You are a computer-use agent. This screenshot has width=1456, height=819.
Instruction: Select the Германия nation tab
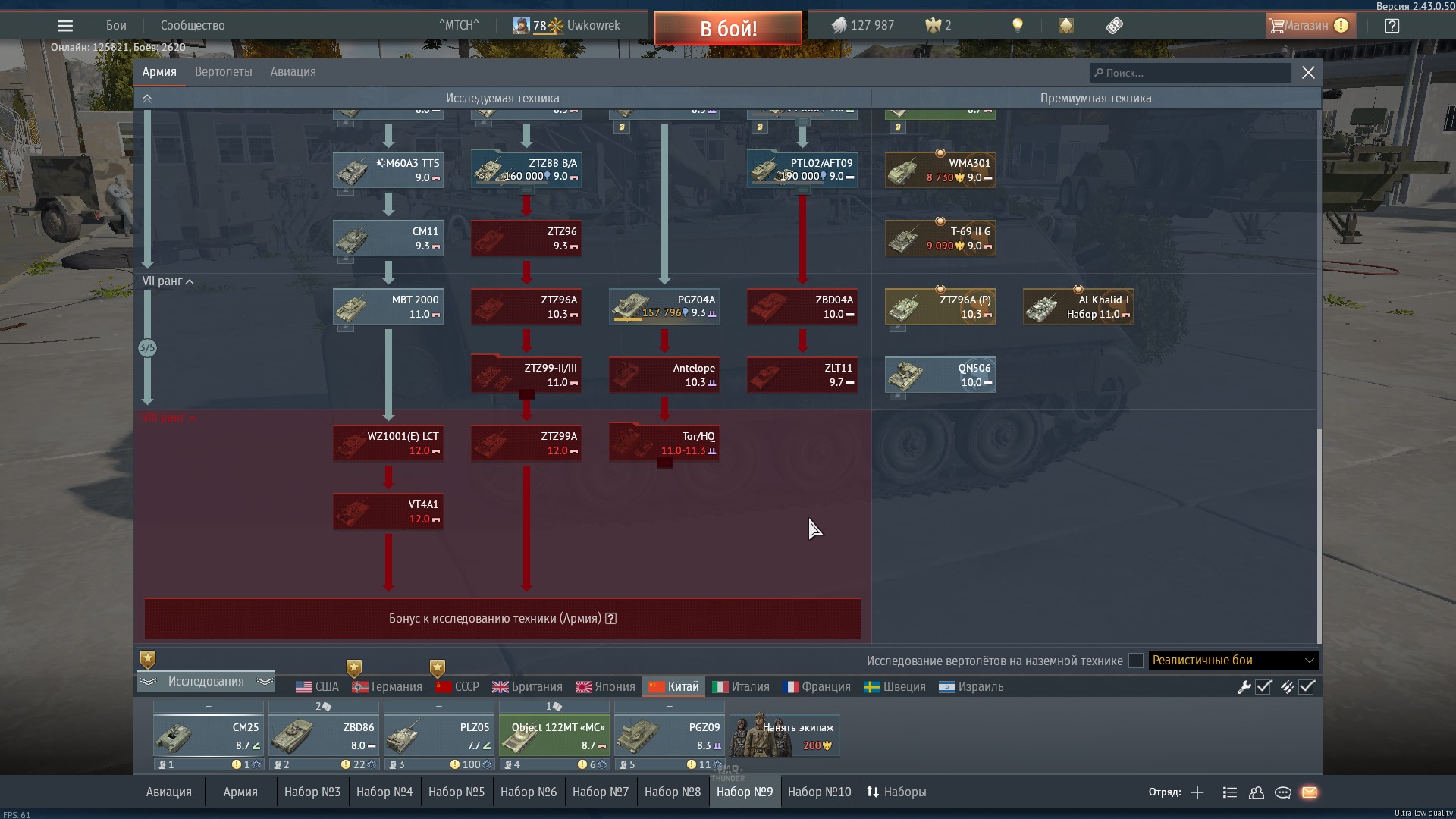coord(387,687)
